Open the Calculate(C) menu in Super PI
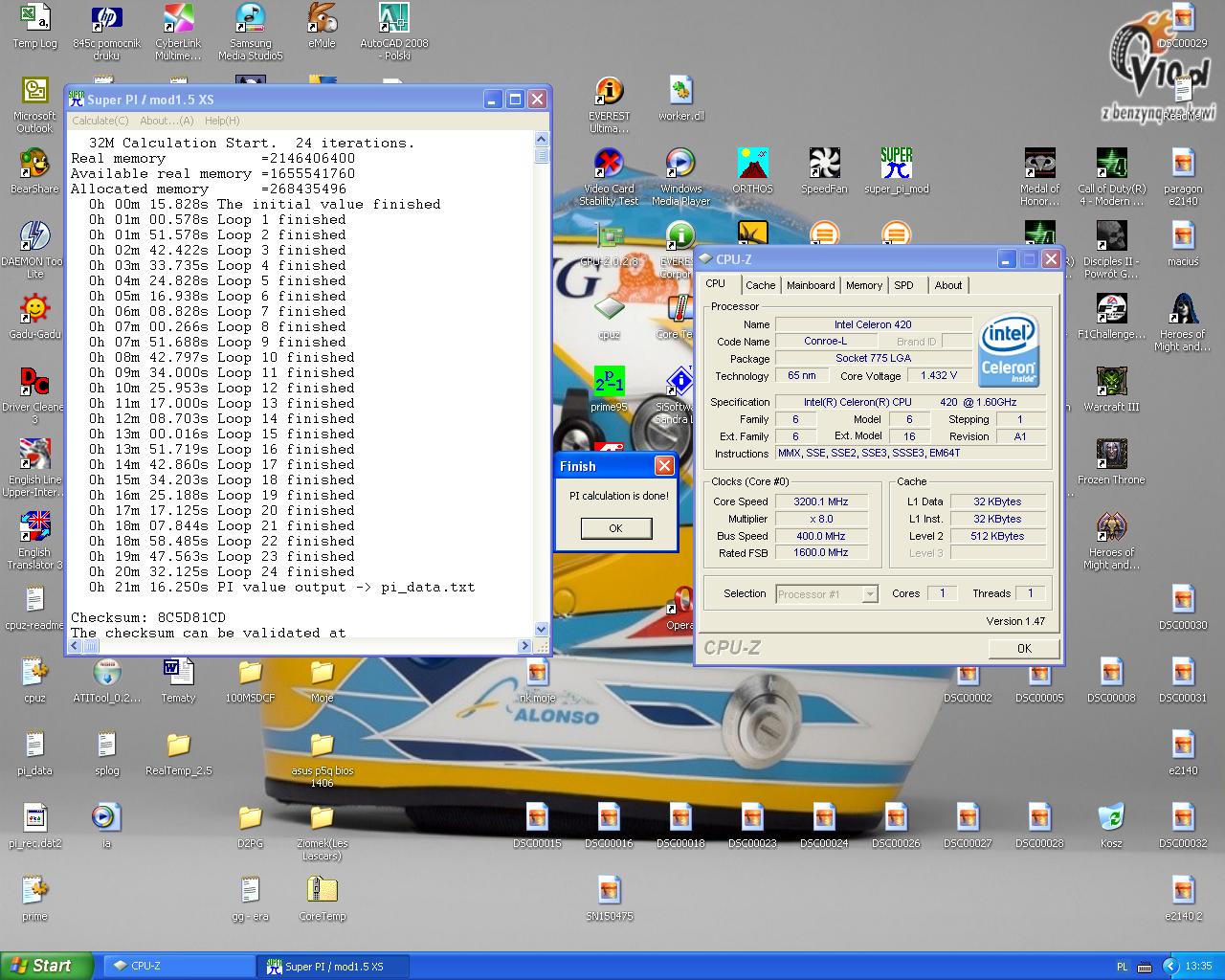The width and height of the screenshot is (1225, 980). coord(100,121)
